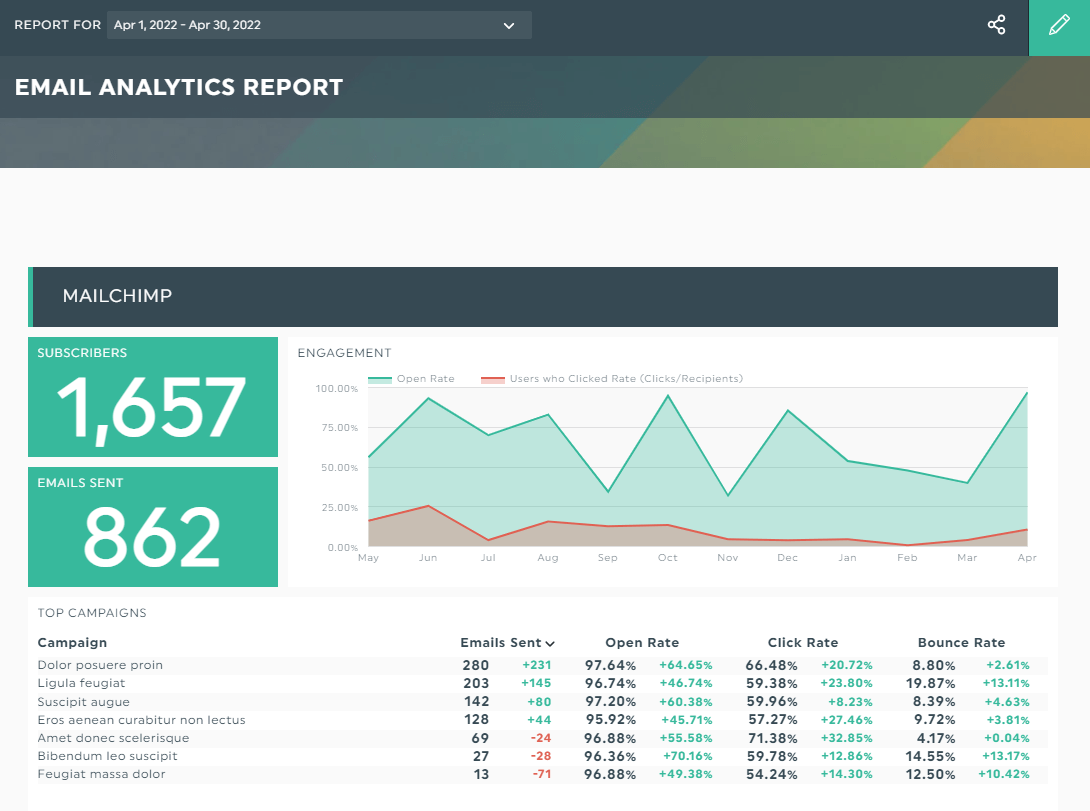This screenshot has height=811, width=1090.
Task: Click the TOP CAMPAIGNS section label
Action: (91, 613)
